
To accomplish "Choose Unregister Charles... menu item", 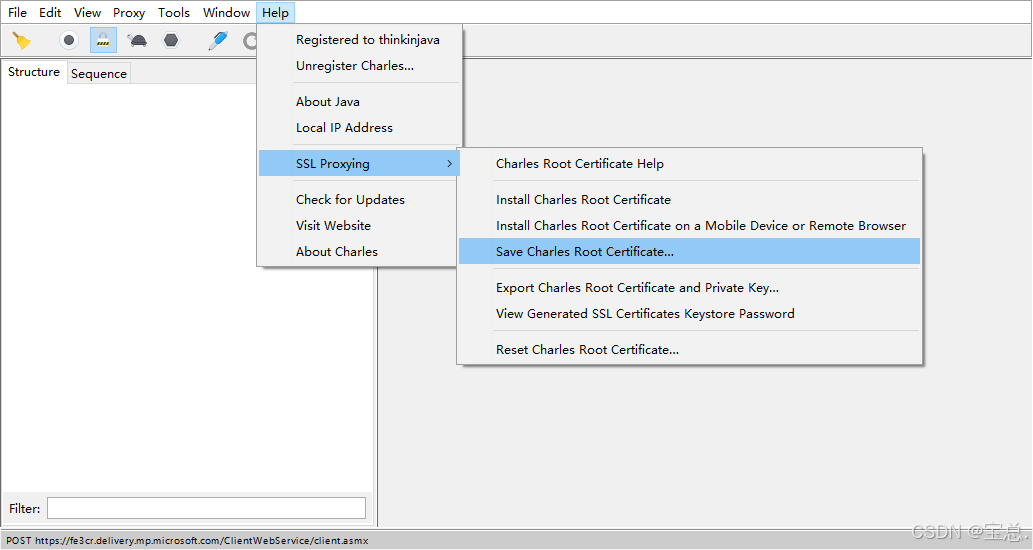I will (359, 66).
